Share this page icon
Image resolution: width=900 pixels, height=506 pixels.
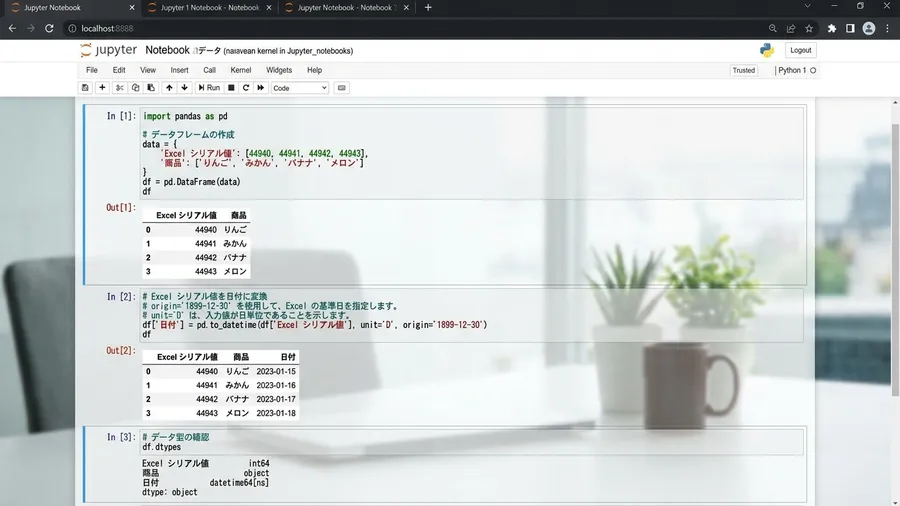[x=791, y=28]
